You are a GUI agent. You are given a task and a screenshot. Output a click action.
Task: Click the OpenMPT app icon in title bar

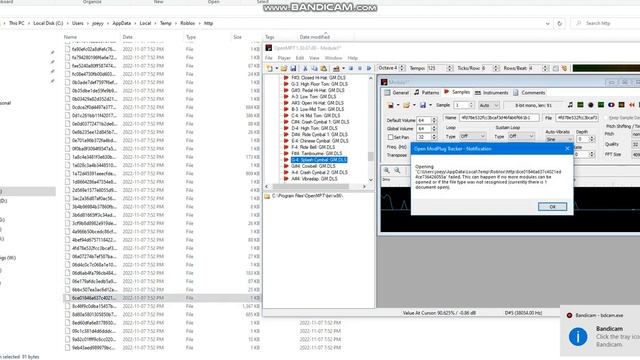coord(269,48)
